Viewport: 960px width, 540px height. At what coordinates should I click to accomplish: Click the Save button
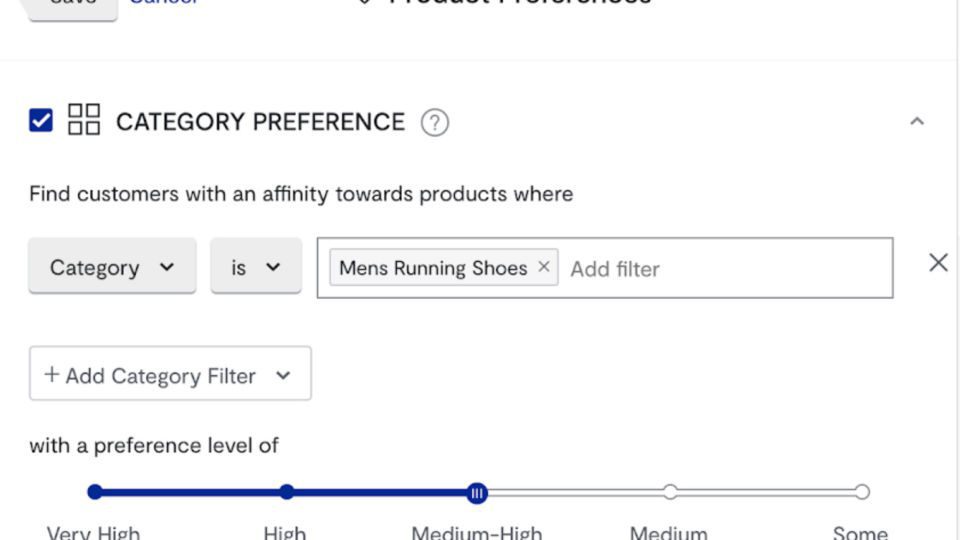coord(72,5)
